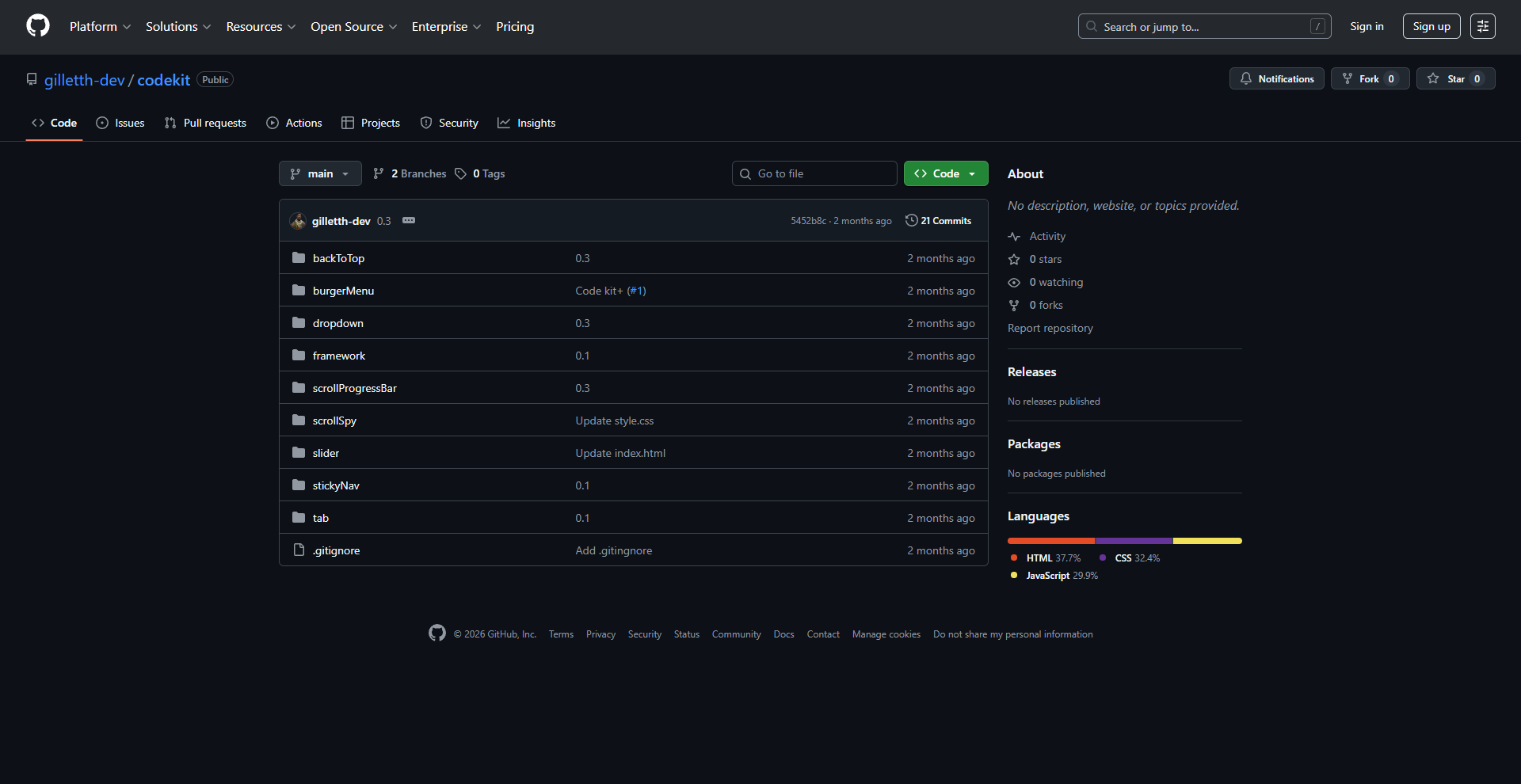Open the green Code dropdown arrow
Image resolution: width=1521 pixels, height=784 pixels.
[x=973, y=173]
